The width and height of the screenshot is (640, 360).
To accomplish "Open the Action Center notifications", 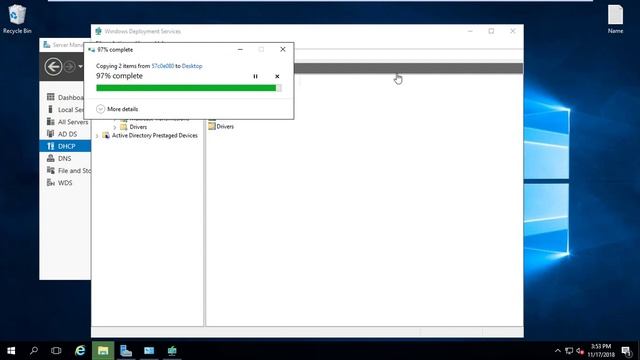I will point(627,351).
